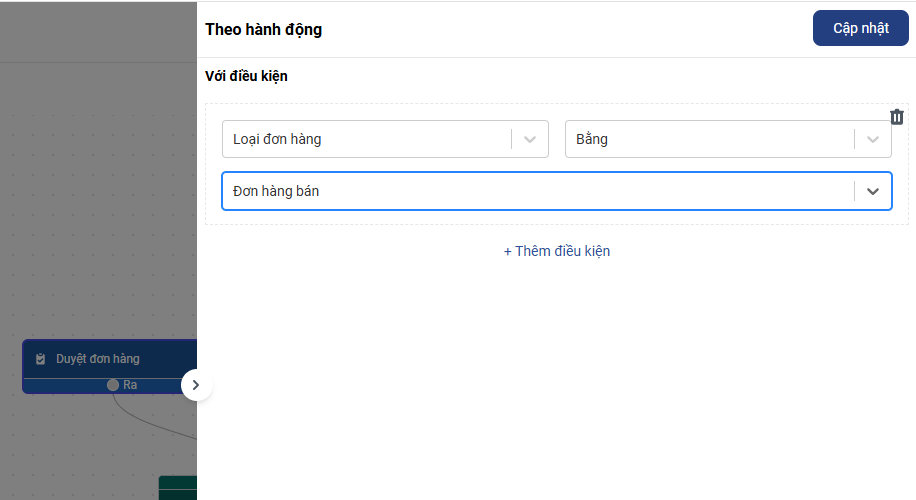Expand the Bằng operator dropdown arrow
Screen dimensions: 916x500
873,139
